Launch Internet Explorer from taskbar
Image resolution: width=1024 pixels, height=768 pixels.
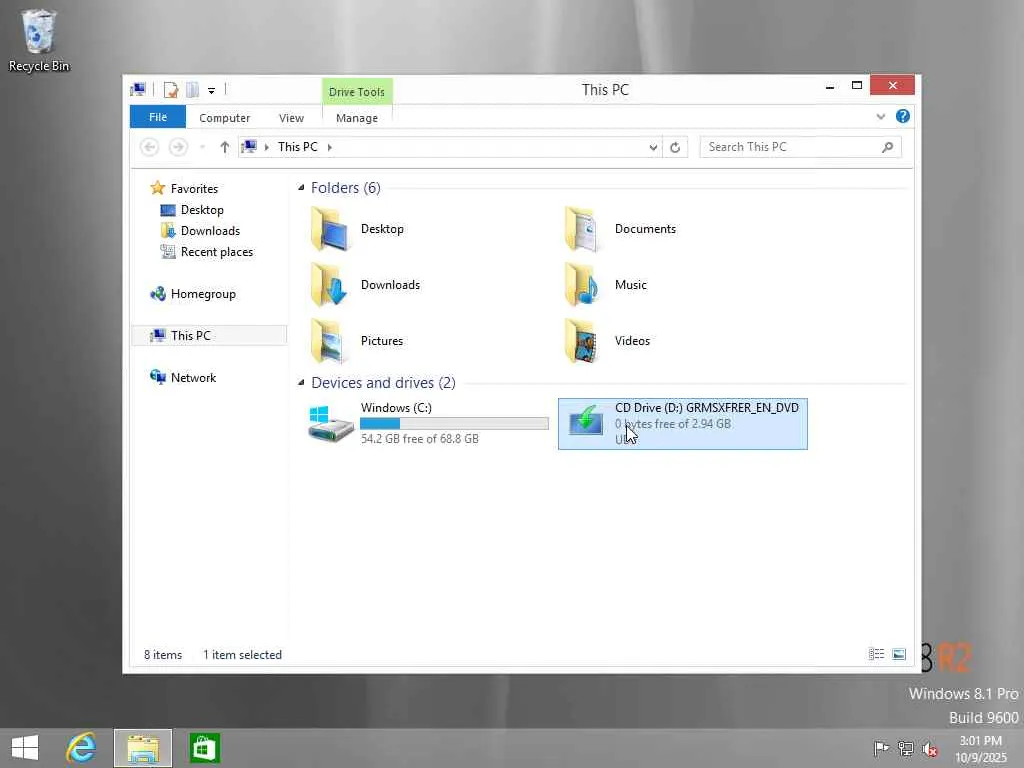tap(82, 748)
